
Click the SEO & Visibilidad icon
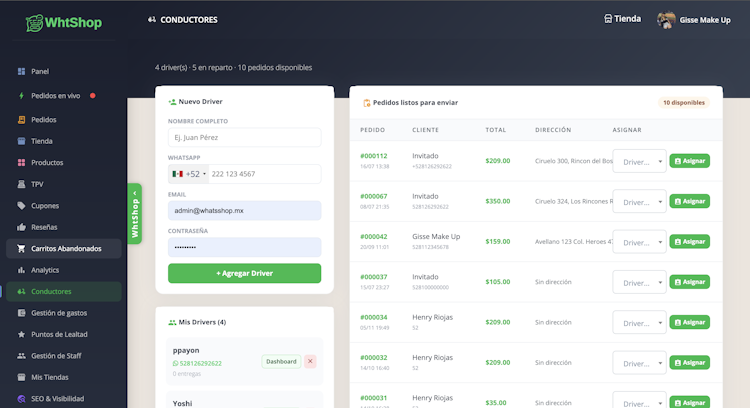point(21,398)
